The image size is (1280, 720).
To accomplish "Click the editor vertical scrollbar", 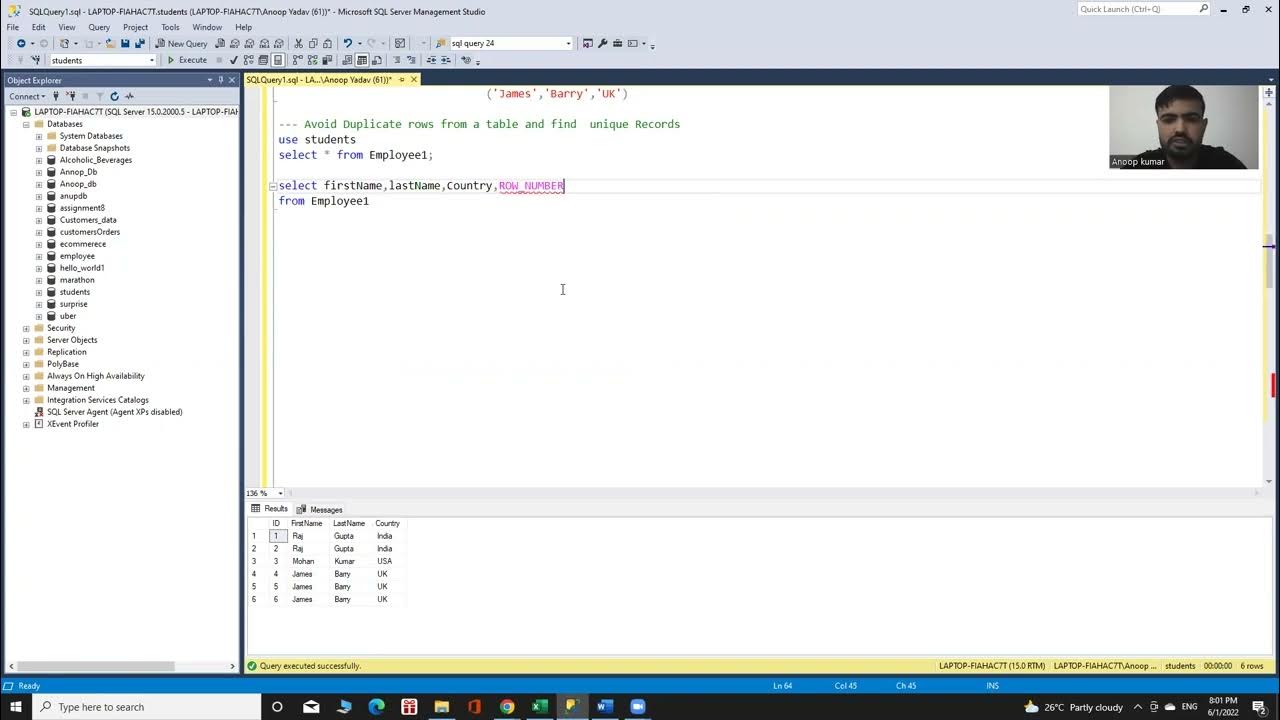I will (1269, 290).
